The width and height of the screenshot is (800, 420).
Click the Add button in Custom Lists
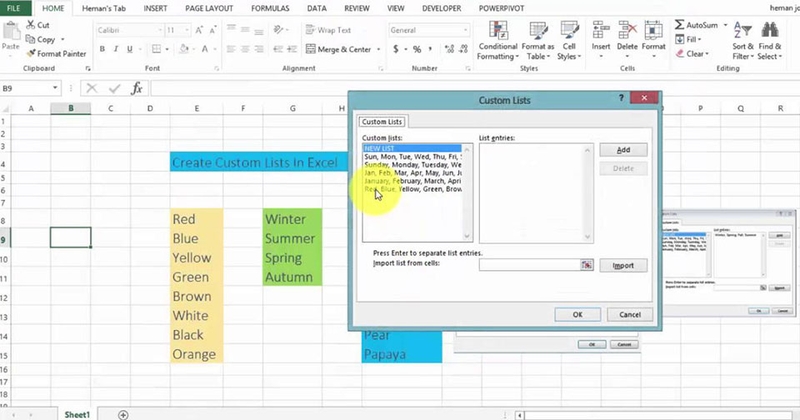pyautogui.click(x=623, y=150)
